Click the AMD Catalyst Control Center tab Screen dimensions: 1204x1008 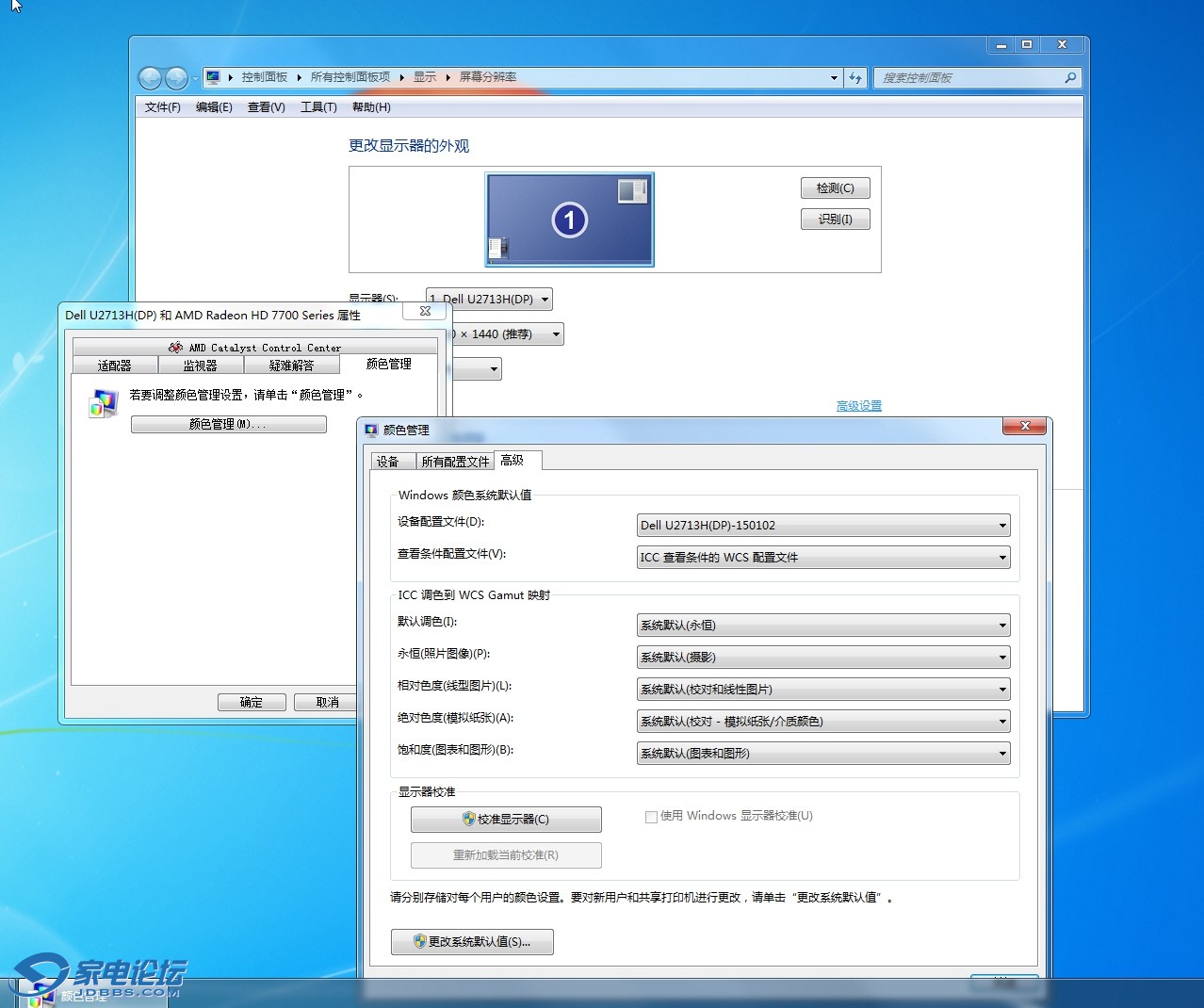(255, 348)
